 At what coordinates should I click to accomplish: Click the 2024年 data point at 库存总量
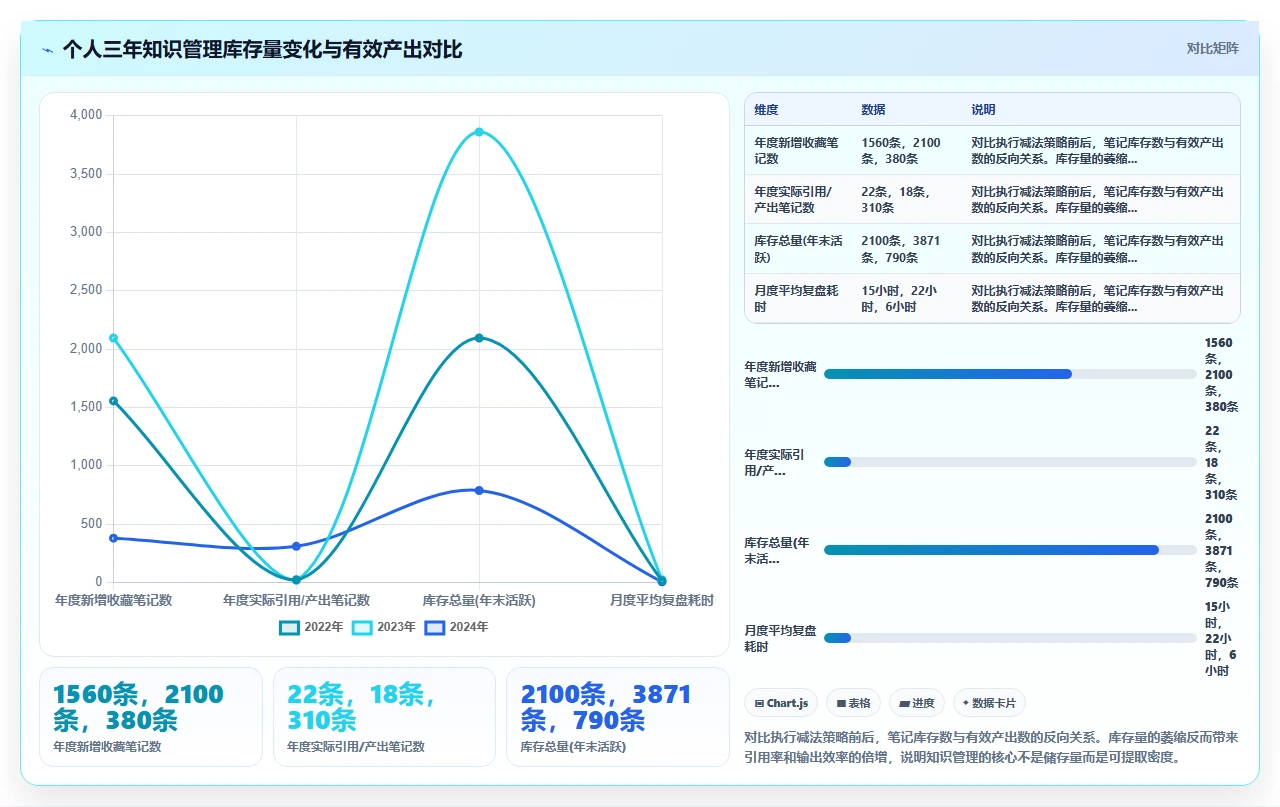[x=479, y=490]
